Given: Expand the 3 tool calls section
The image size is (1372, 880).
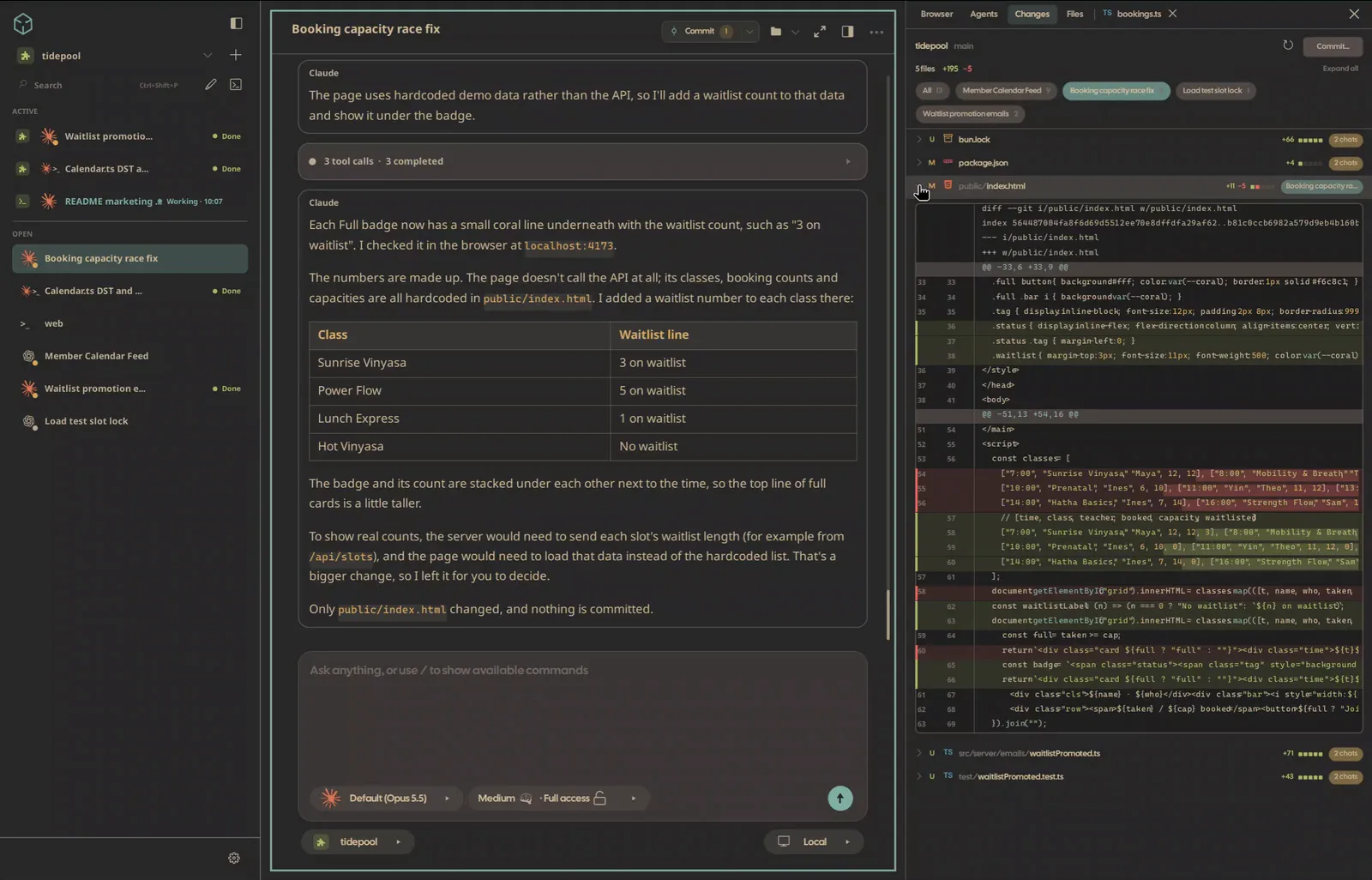Looking at the screenshot, I should tap(582, 161).
